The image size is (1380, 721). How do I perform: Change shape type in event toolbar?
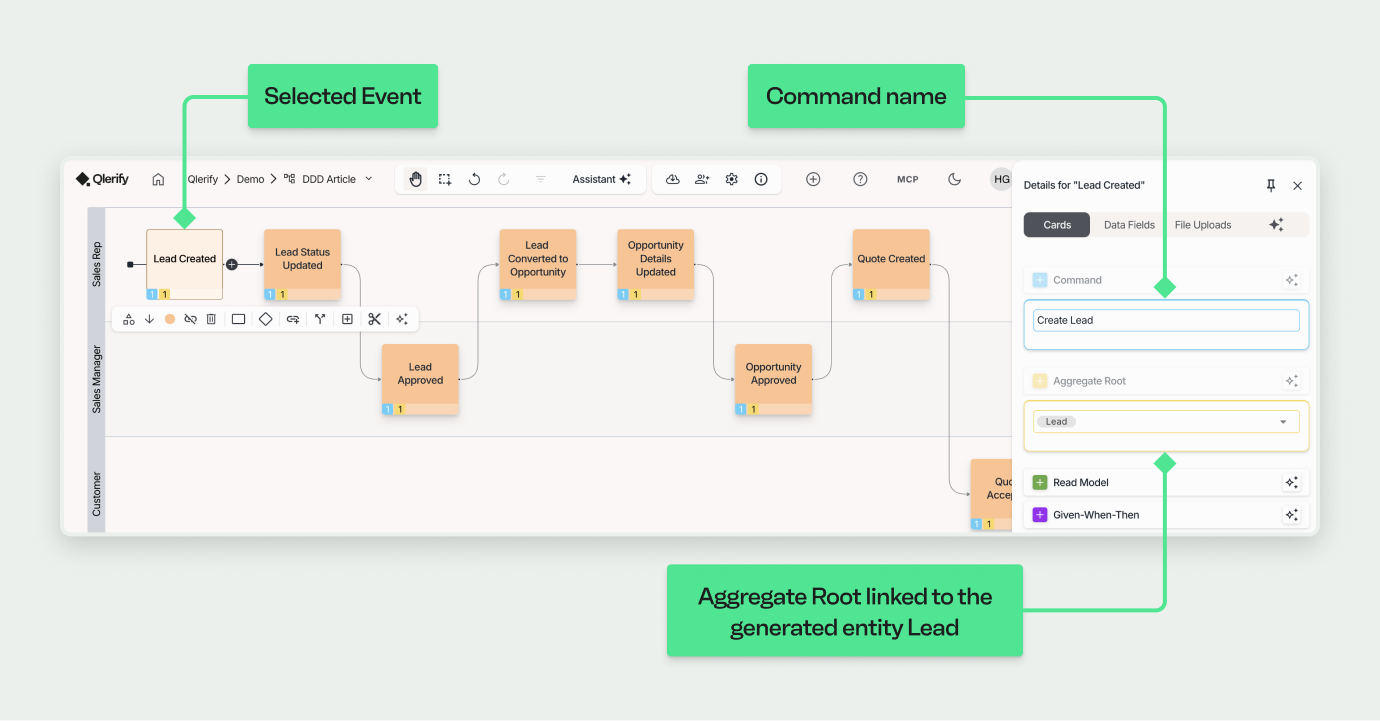pos(129,319)
